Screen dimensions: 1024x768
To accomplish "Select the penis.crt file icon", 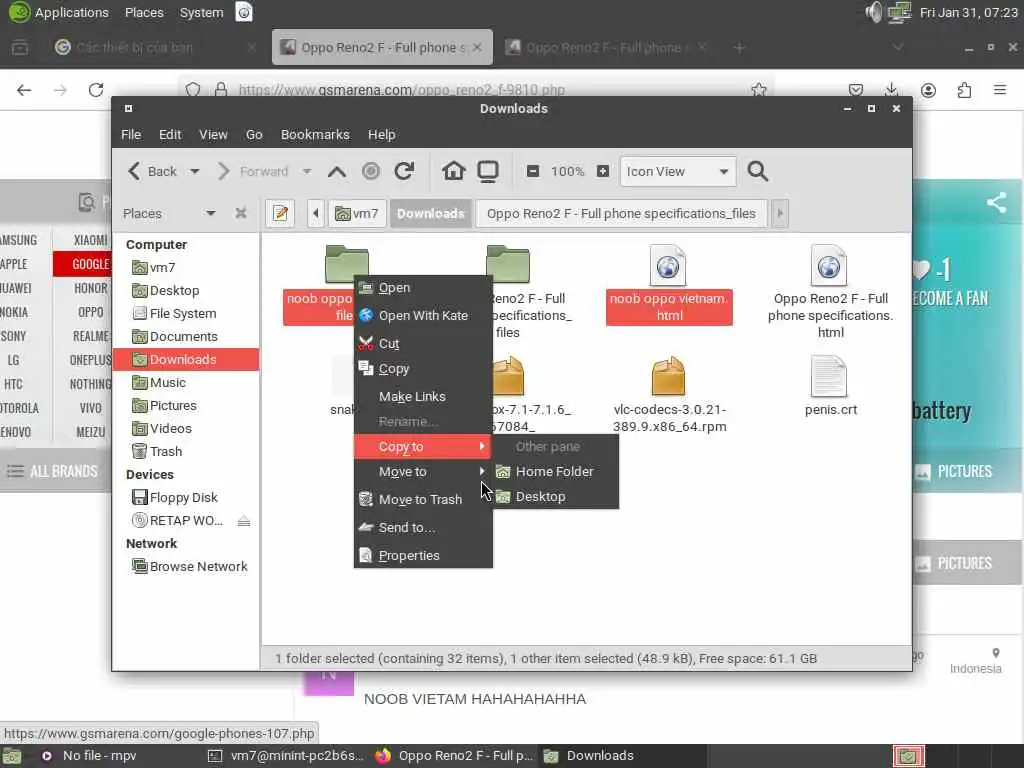I will (829, 376).
